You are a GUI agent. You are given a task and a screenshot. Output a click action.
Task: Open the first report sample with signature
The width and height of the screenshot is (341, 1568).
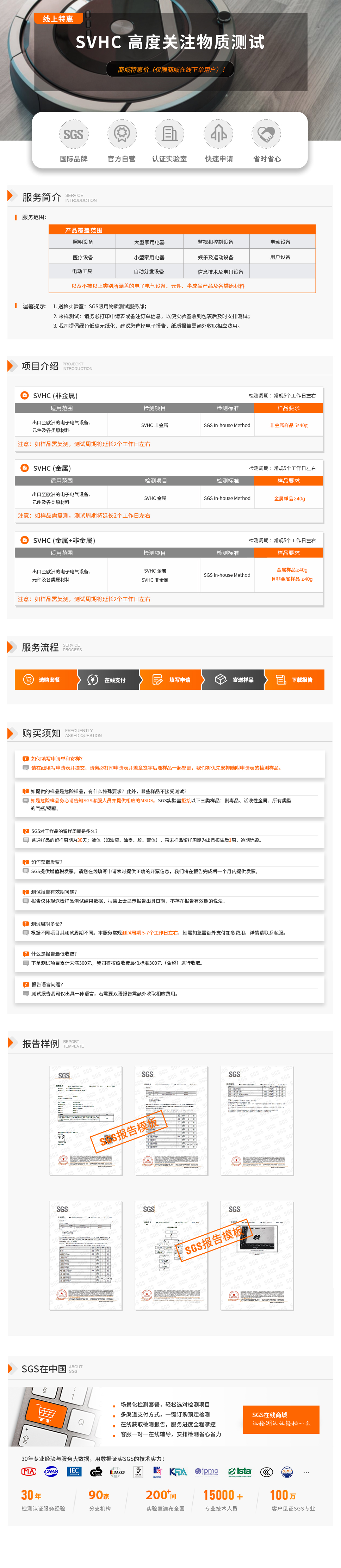point(86,1120)
